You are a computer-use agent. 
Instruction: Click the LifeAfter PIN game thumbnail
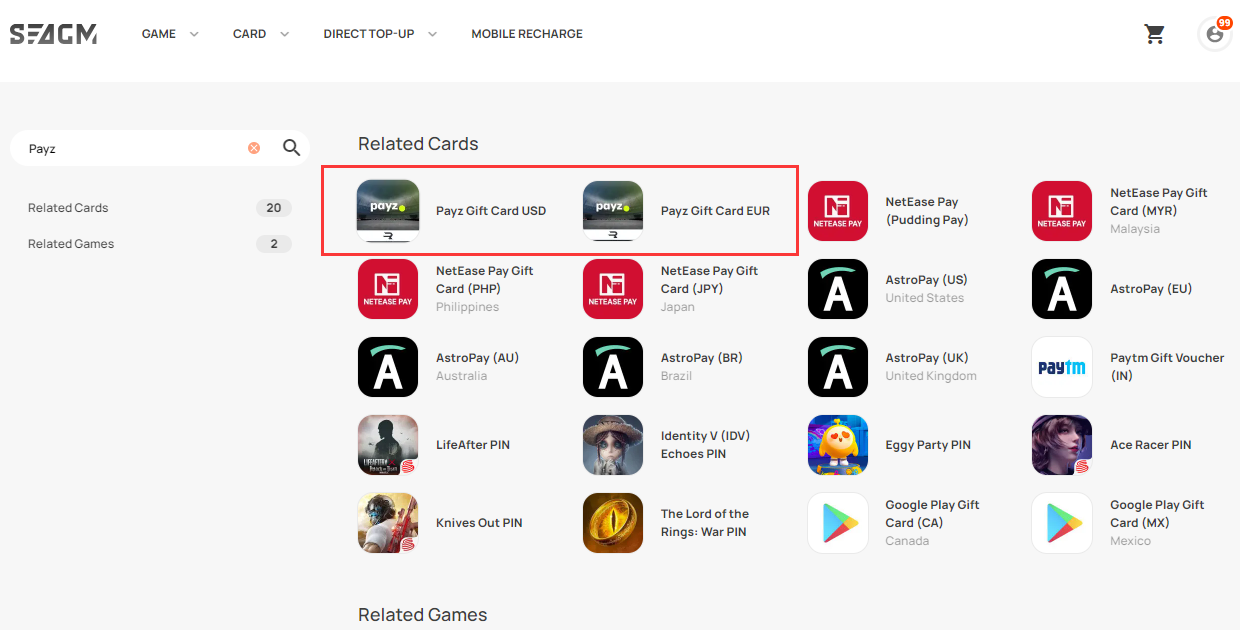[388, 445]
